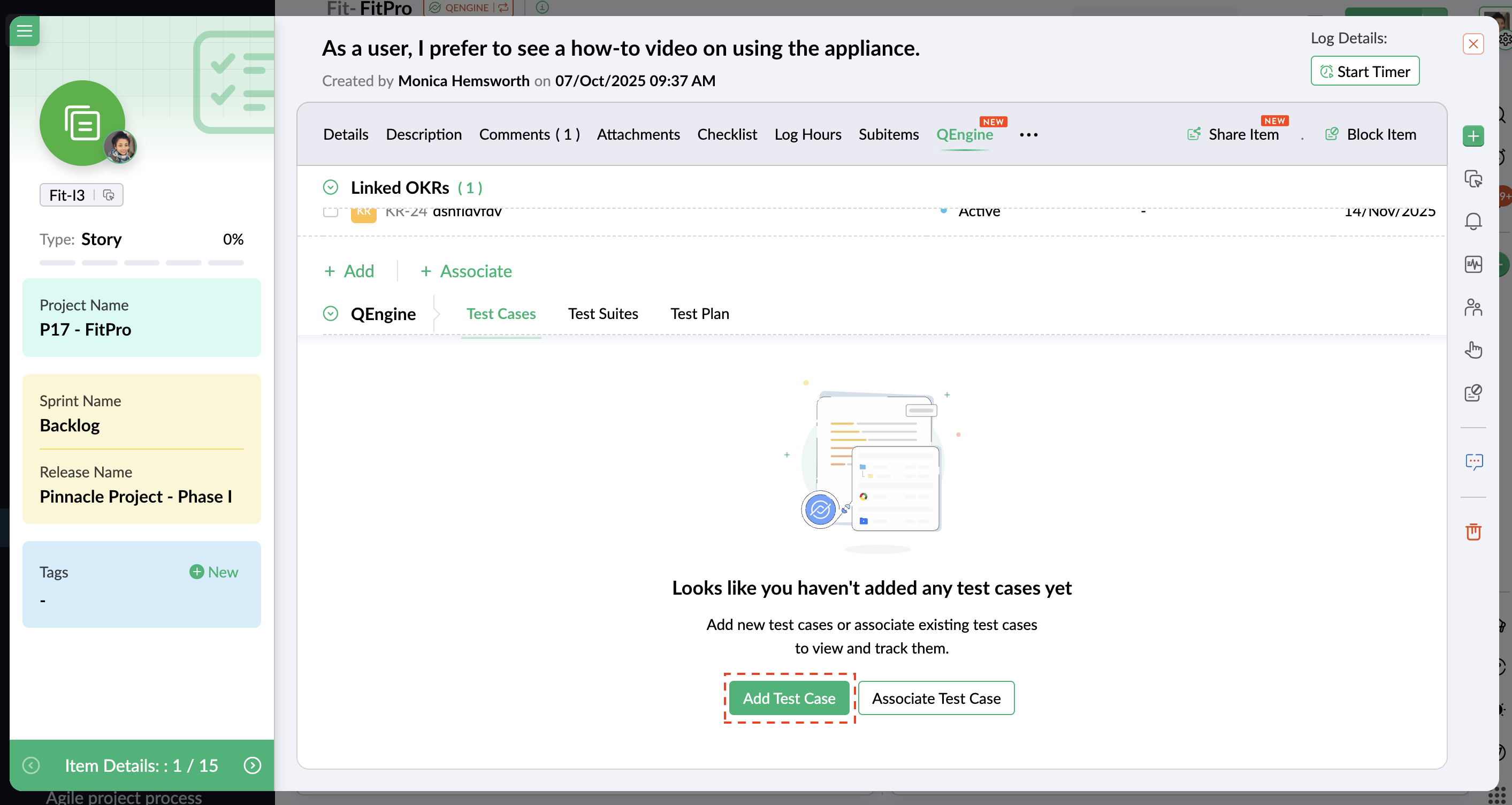
Task: Switch to the Test Suites tab
Action: pyautogui.click(x=603, y=314)
